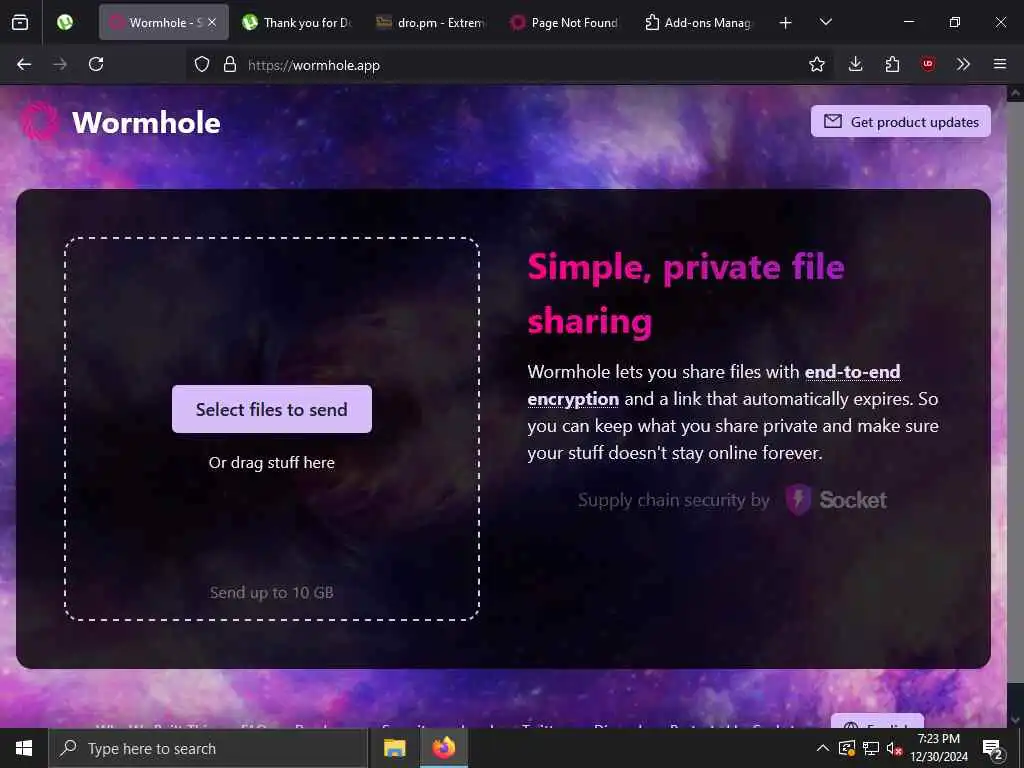Open File Explorer from the taskbar
This screenshot has width=1024, height=768.
pos(394,748)
